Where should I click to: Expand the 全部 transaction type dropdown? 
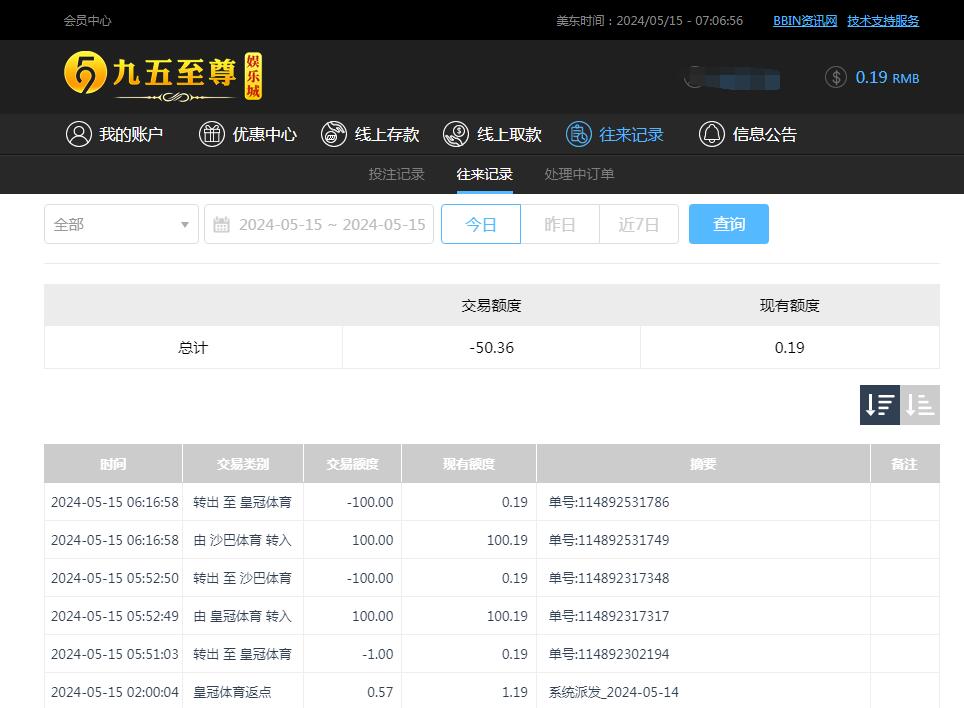click(x=121, y=224)
